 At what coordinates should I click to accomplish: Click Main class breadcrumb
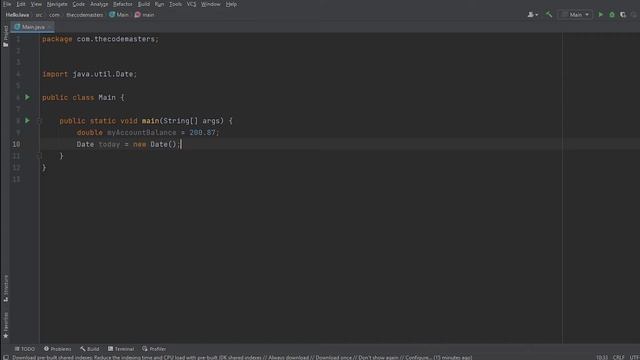(x=119, y=15)
